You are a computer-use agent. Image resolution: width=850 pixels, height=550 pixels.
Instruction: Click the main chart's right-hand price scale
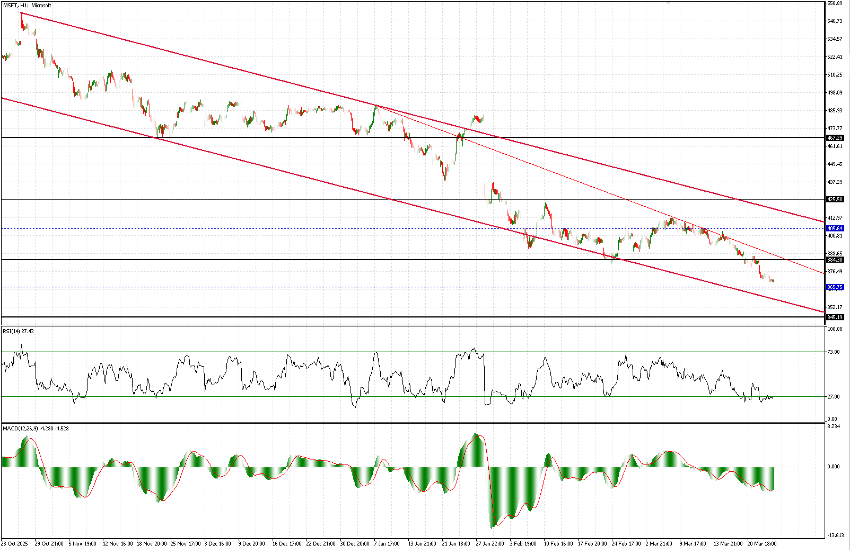click(836, 150)
